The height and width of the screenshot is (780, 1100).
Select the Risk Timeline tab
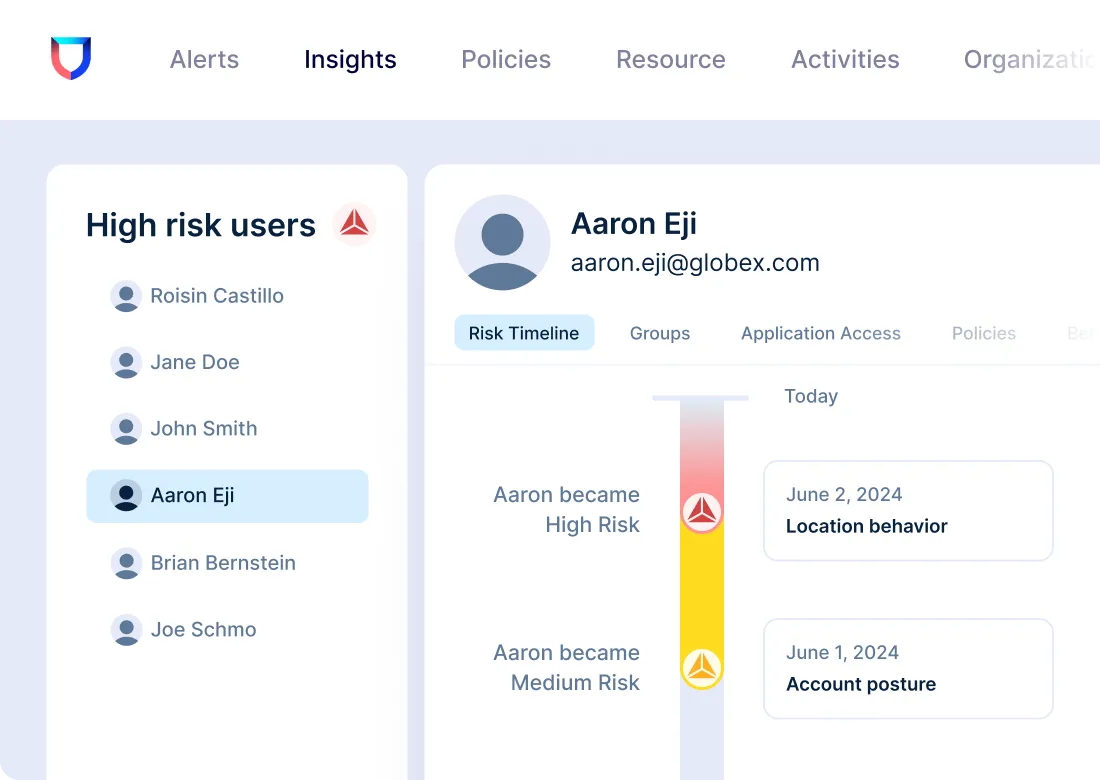(x=524, y=333)
